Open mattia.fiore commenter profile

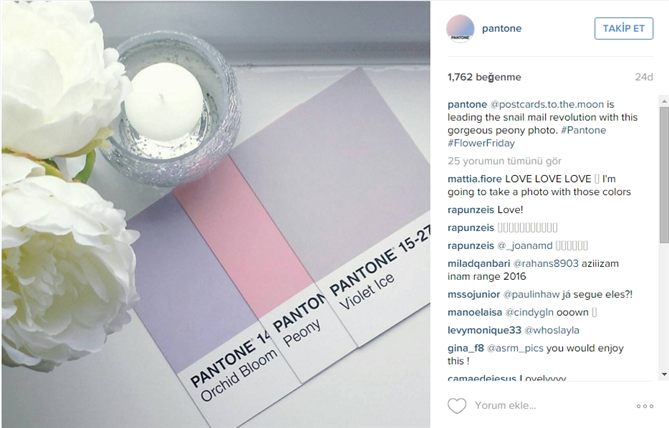coord(474,179)
